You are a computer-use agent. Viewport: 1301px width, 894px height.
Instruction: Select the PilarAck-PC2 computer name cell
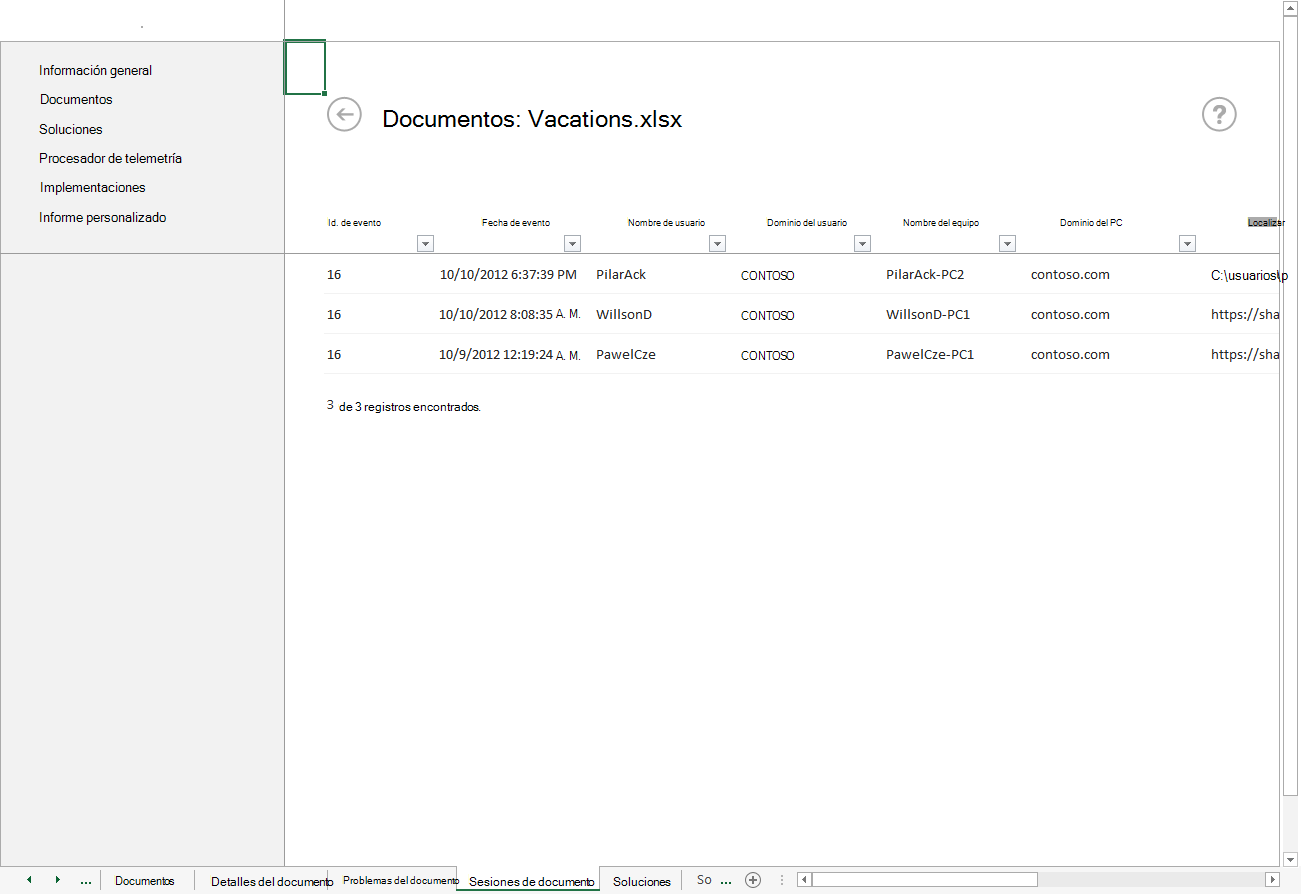[x=925, y=275]
